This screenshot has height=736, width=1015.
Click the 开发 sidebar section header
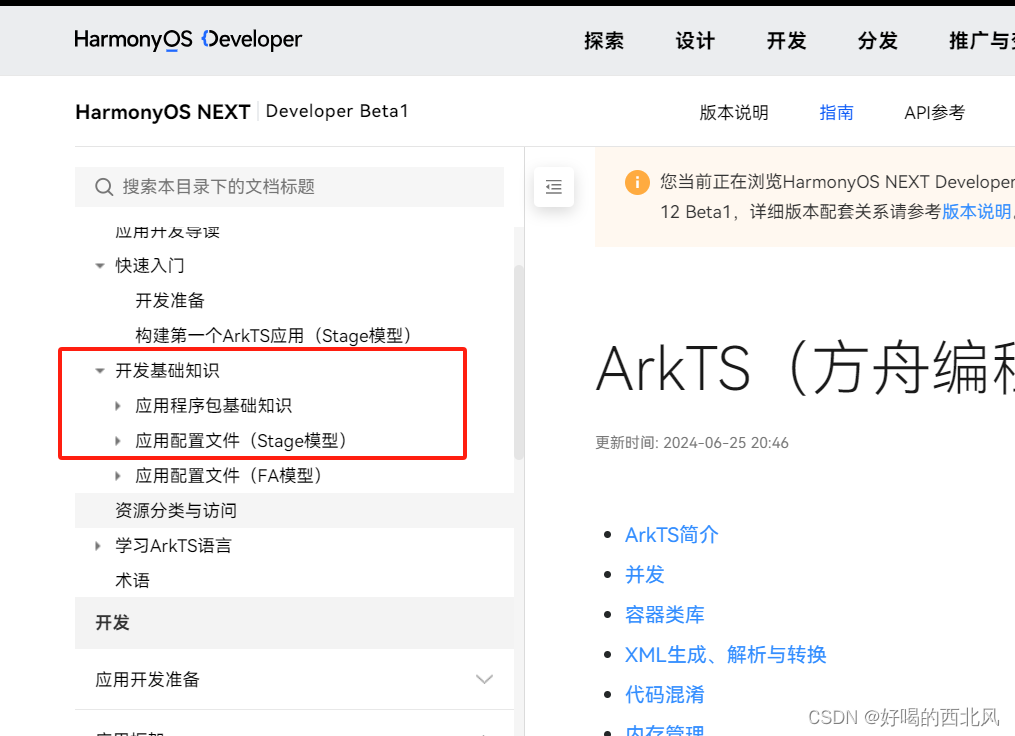coord(295,623)
